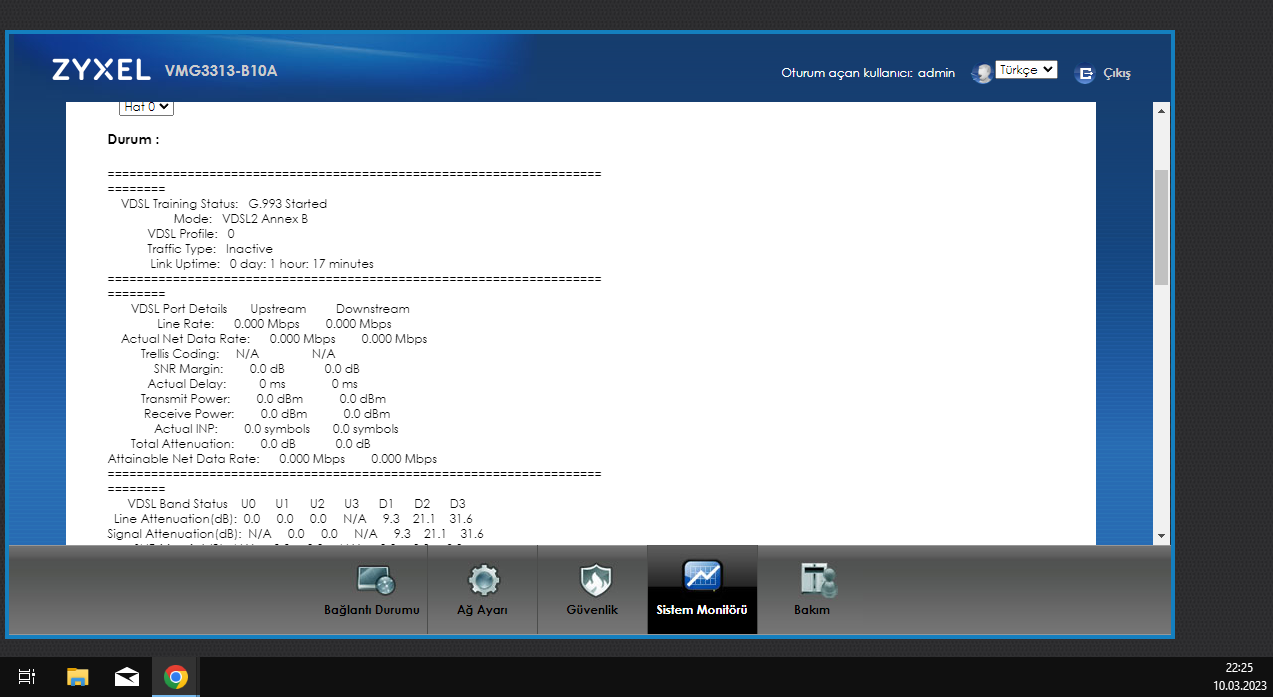Viewport: 1273px width, 697px height.
Task: Click the 'Downstream' column header
Action: [x=372, y=309]
